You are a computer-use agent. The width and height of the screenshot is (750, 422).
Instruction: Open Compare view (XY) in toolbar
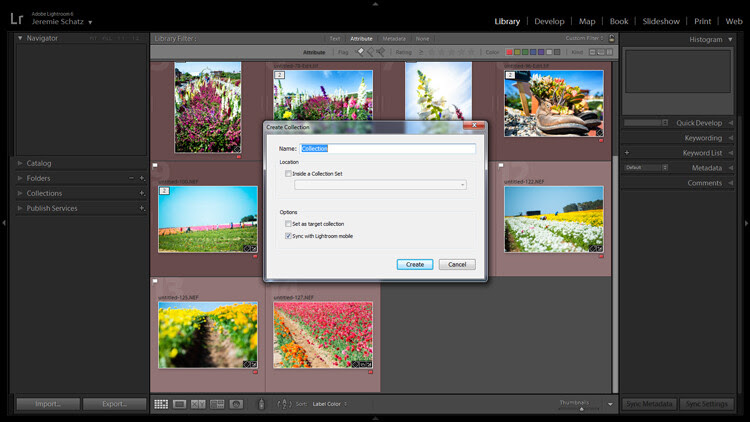[x=198, y=404]
